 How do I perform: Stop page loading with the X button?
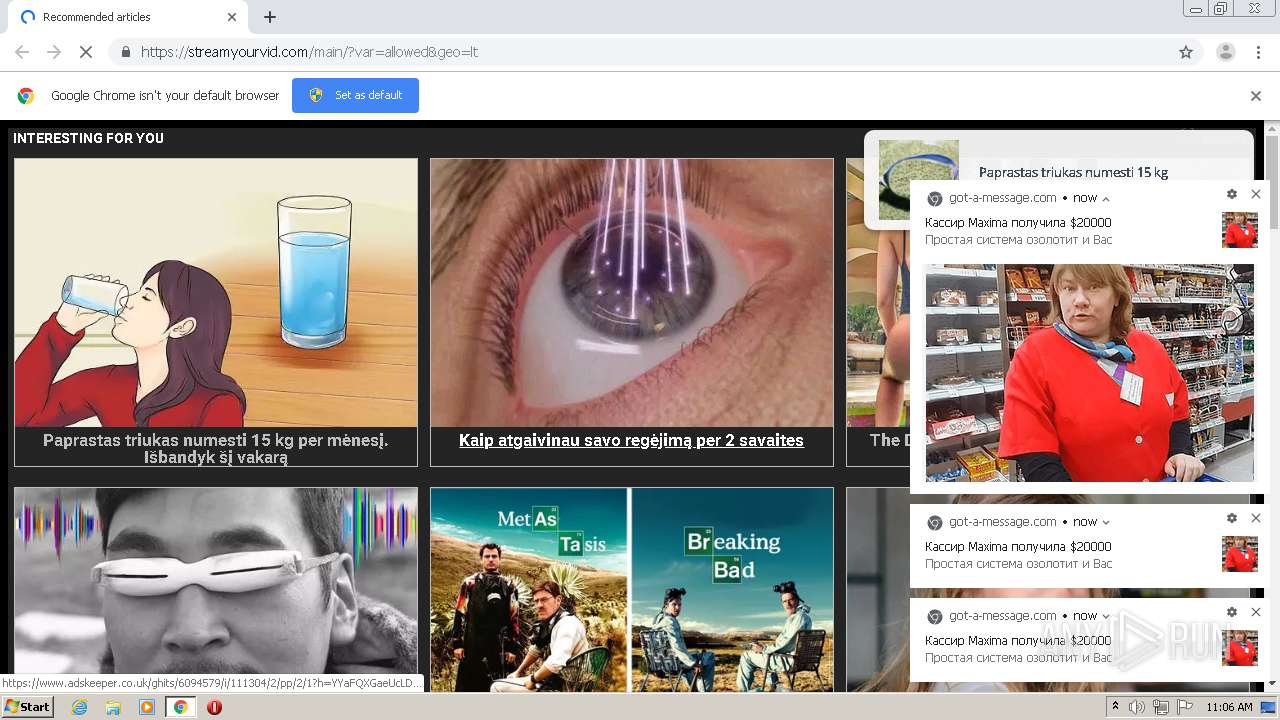click(x=86, y=52)
